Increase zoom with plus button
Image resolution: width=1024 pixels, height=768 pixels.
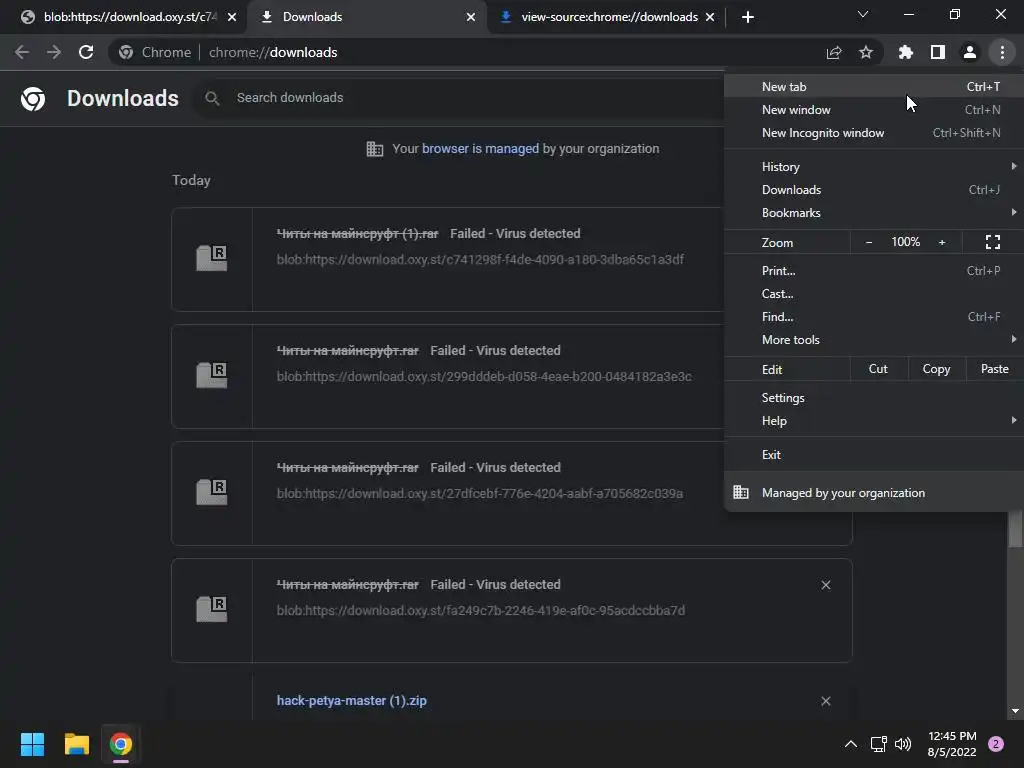coord(942,242)
